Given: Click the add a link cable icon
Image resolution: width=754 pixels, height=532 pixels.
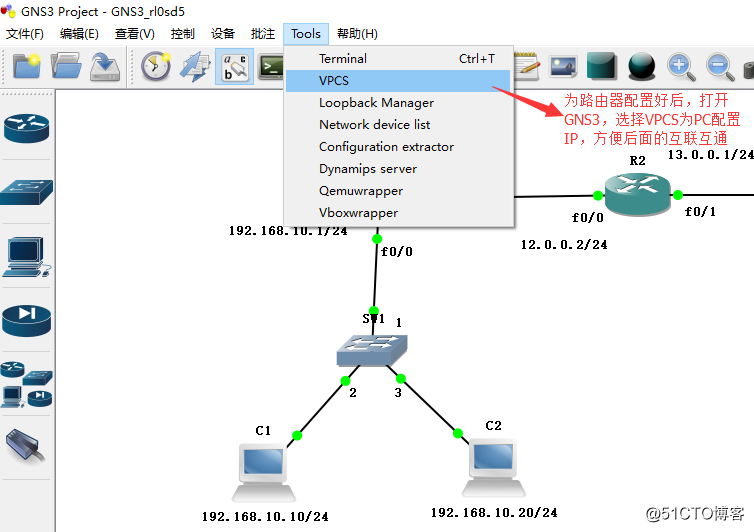Looking at the screenshot, I should [x=25, y=446].
